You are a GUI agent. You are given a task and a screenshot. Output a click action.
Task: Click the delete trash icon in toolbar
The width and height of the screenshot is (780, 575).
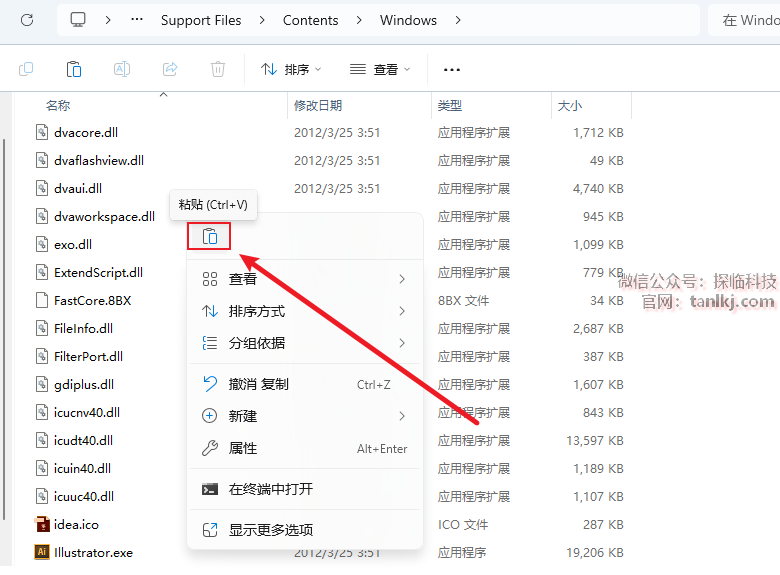click(x=218, y=69)
